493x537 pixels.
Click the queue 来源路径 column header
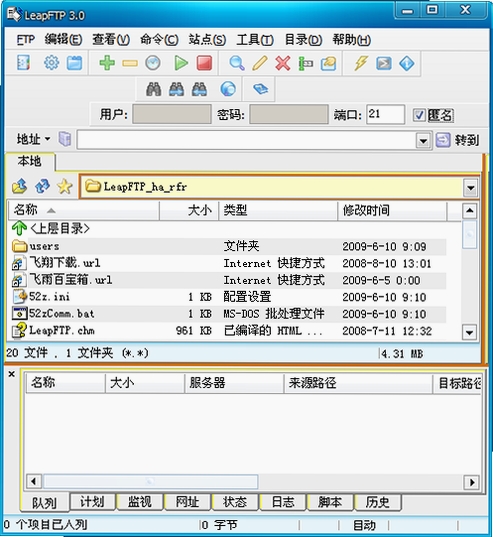point(358,383)
